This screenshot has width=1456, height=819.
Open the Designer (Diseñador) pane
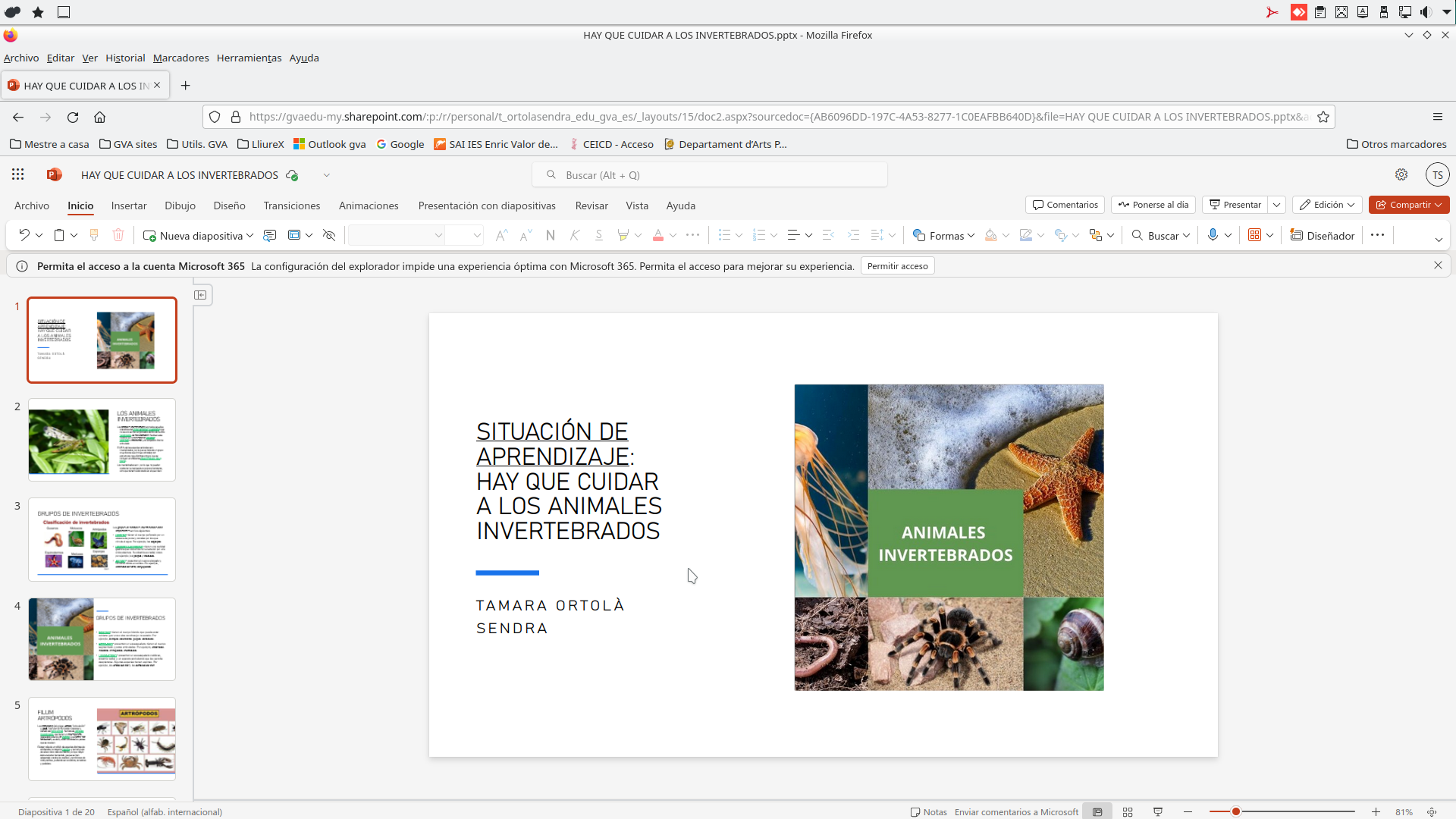click(1323, 235)
